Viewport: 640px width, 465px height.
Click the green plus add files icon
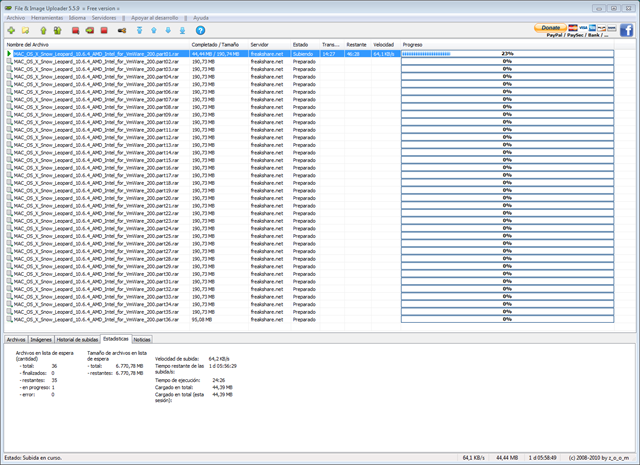point(11,30)
